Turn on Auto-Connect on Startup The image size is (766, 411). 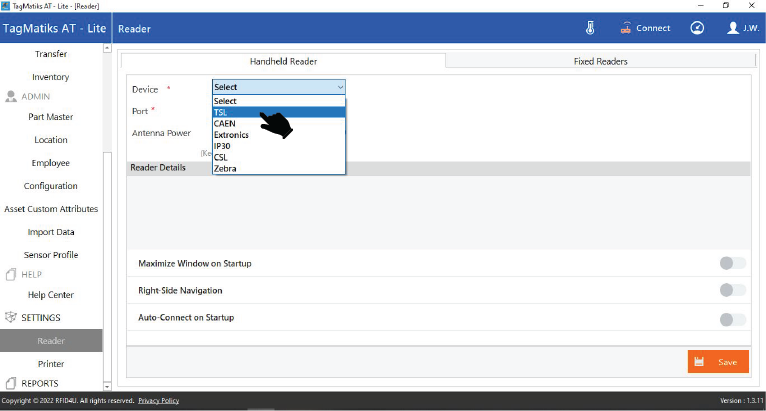pyautogui.click(x=732, y=319)
